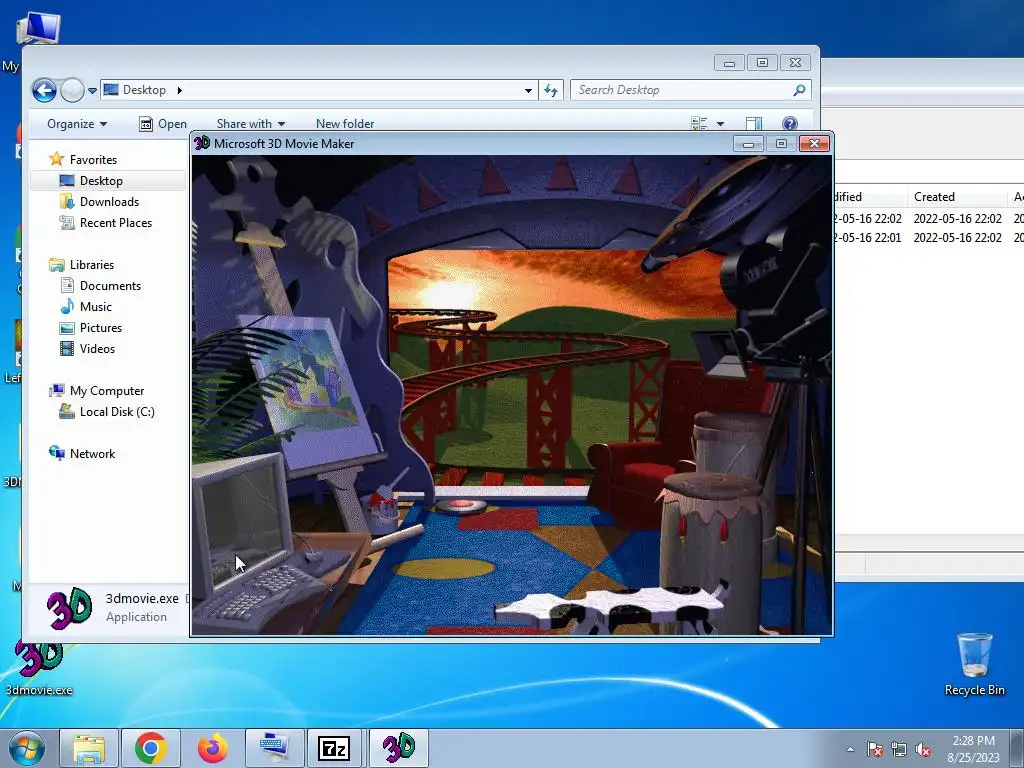This screenshot has width=1024, height=768.
Task: Launch Firefox from the taskbar
Action: pos(213,748)
